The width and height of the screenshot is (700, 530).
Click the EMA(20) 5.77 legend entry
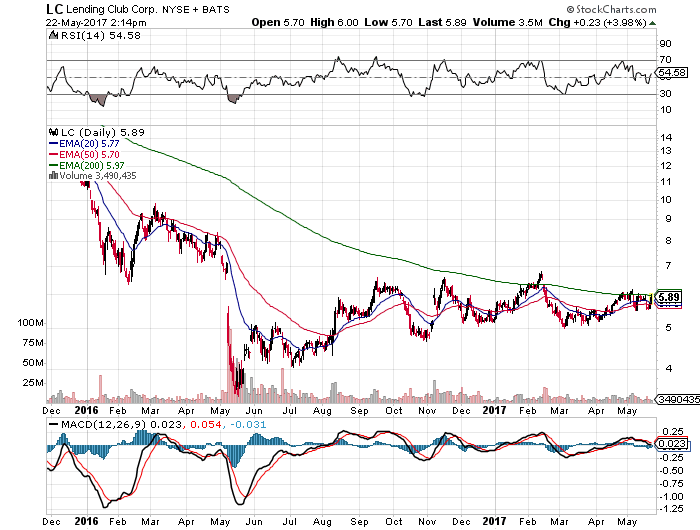[84, 144]
